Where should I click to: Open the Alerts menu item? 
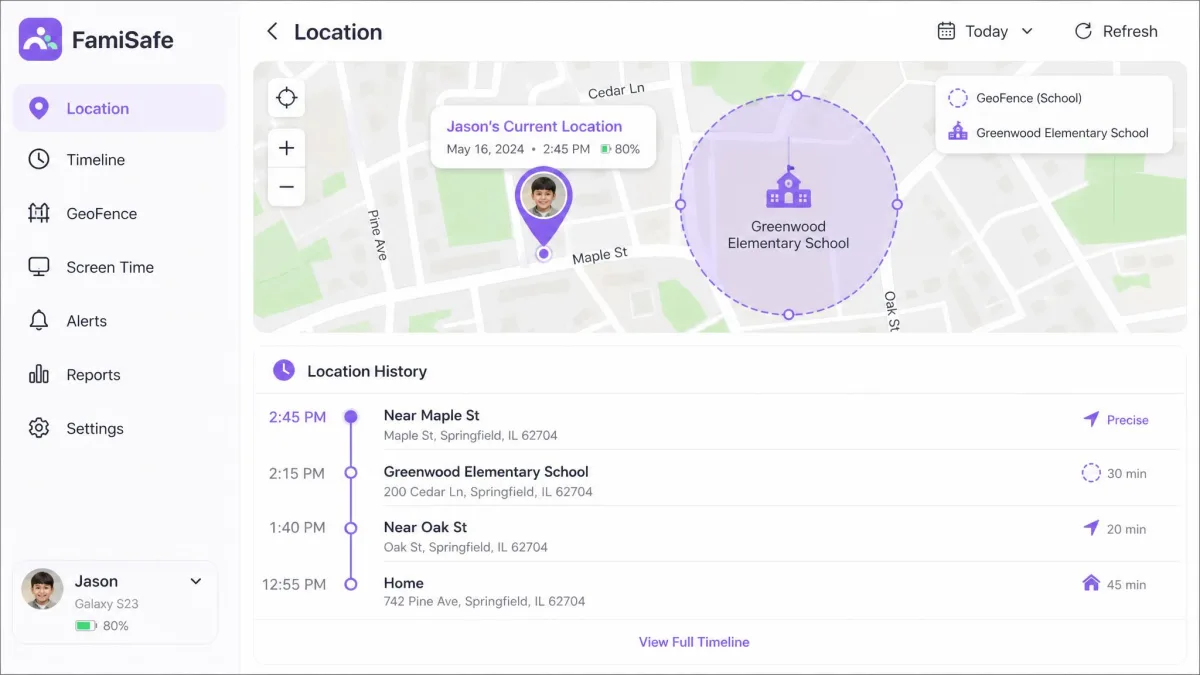(119, 321)
